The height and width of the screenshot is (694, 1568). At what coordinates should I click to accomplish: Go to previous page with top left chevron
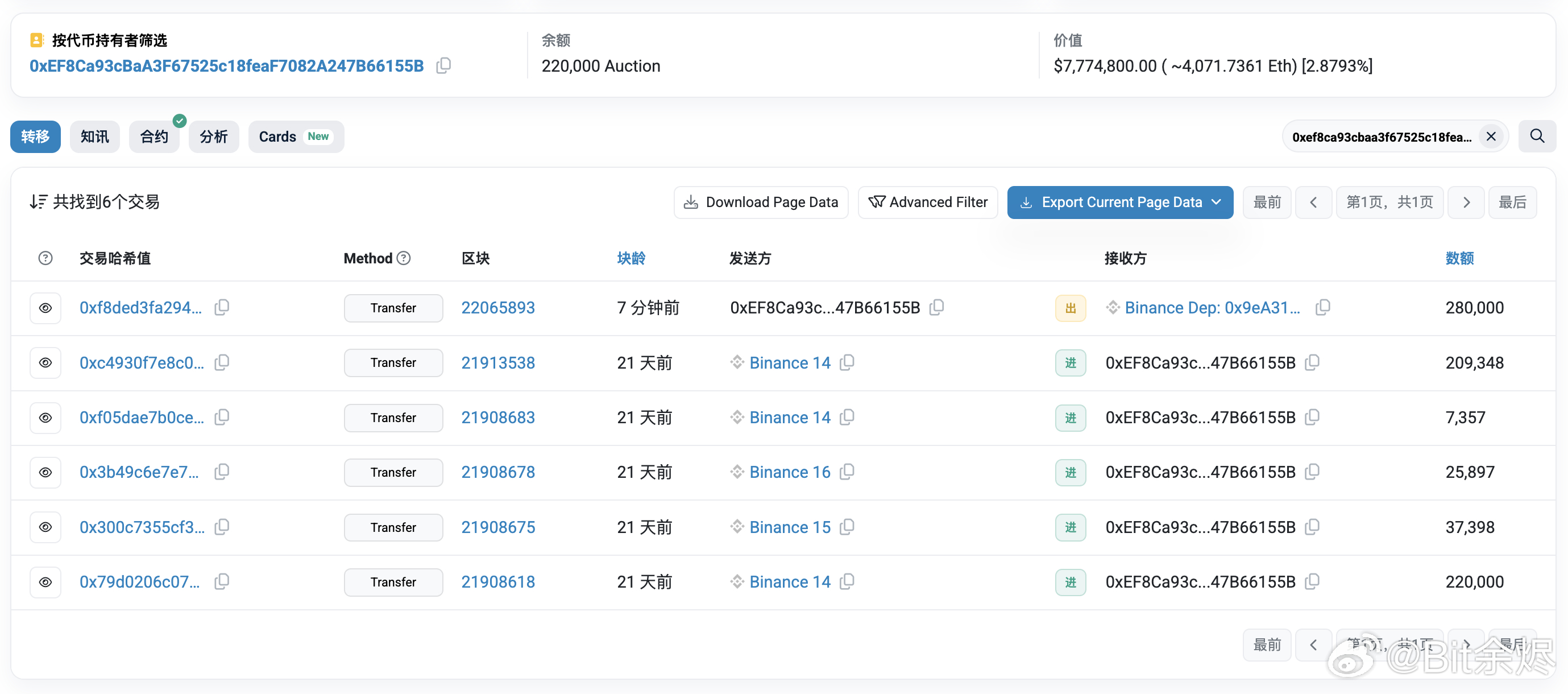click(1313, 202)
